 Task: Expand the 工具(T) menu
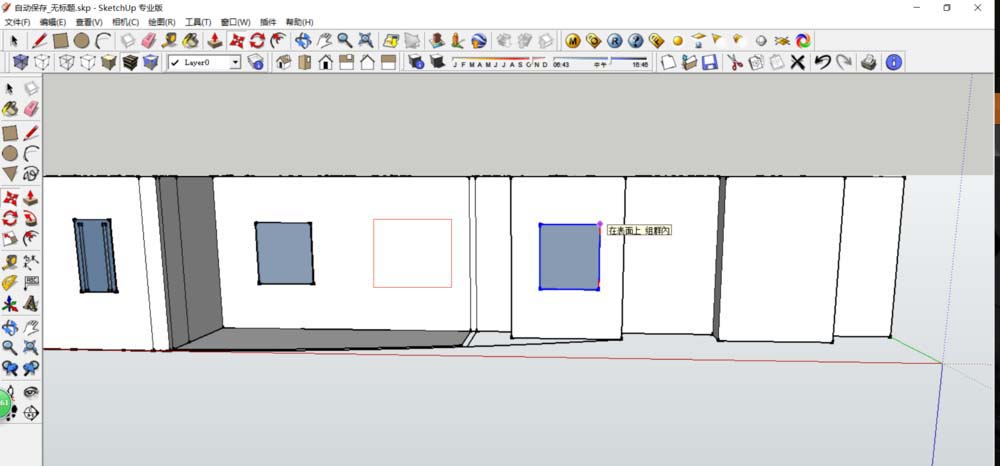[x=198, y=22]
